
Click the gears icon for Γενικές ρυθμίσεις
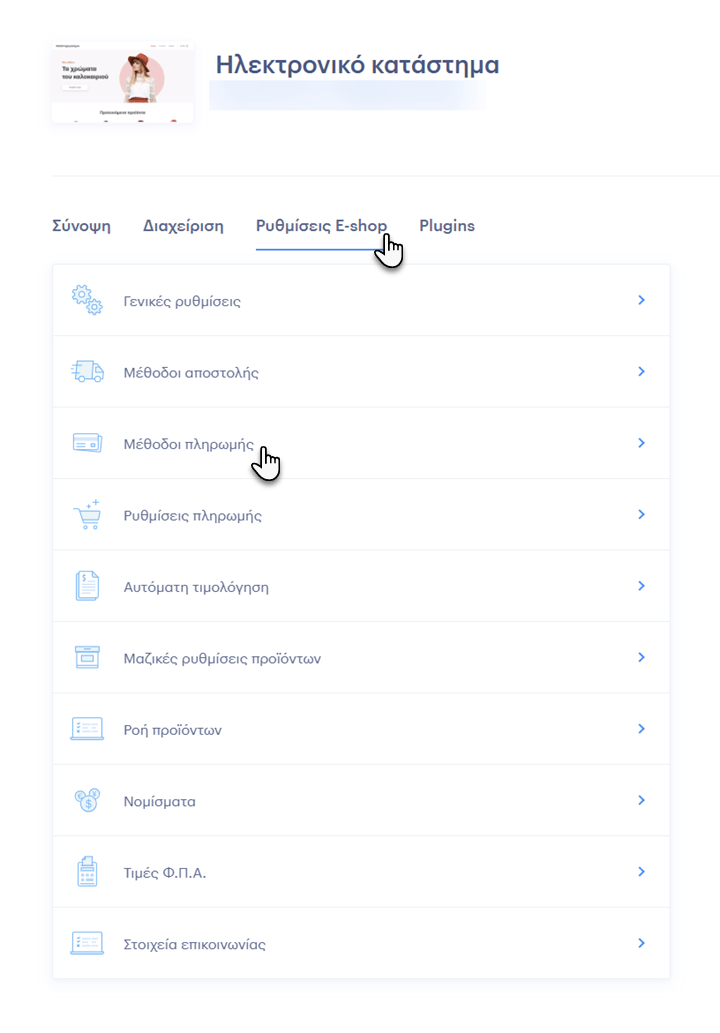point(87,300)
